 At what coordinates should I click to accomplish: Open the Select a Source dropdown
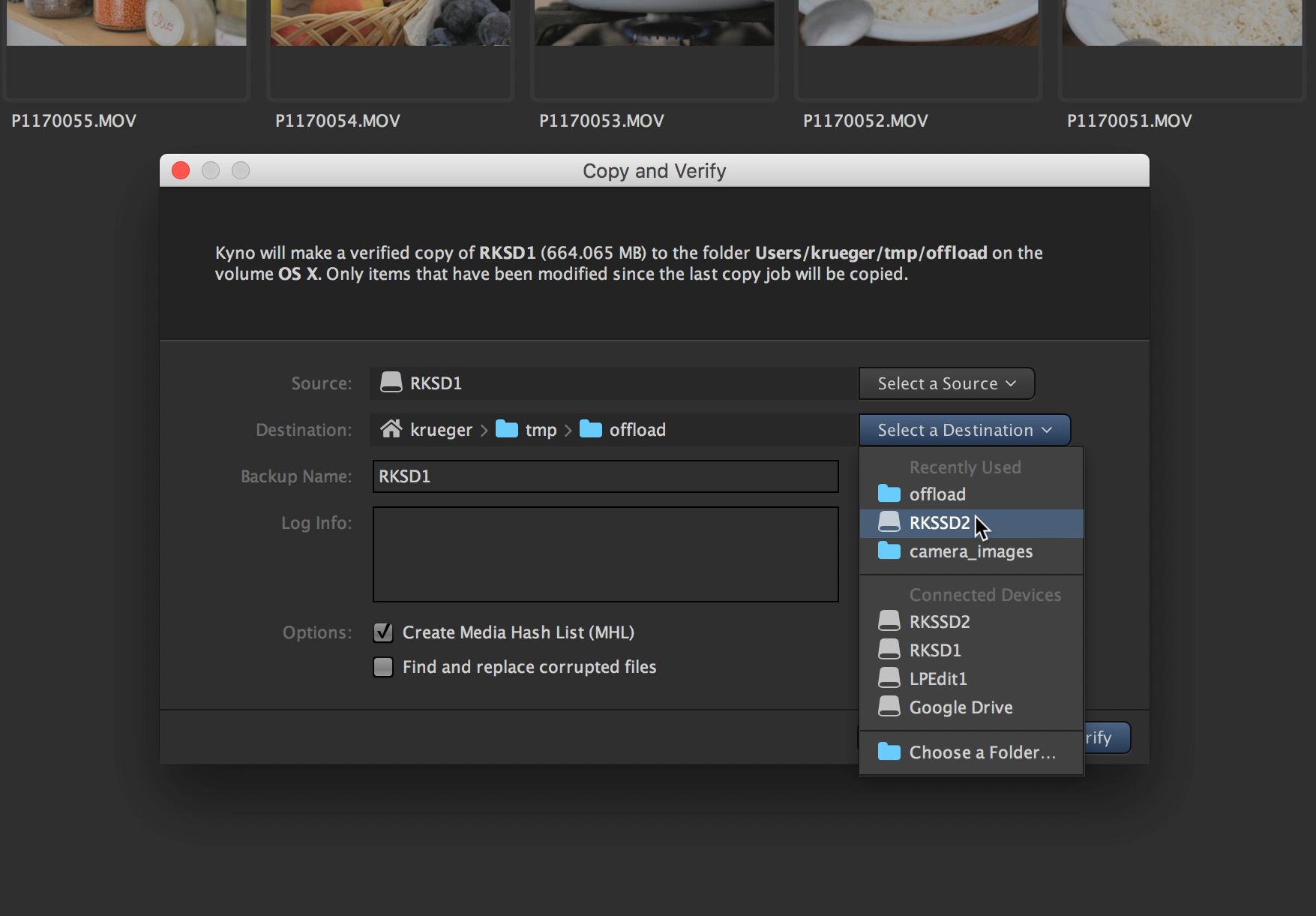tap(946, 383)
